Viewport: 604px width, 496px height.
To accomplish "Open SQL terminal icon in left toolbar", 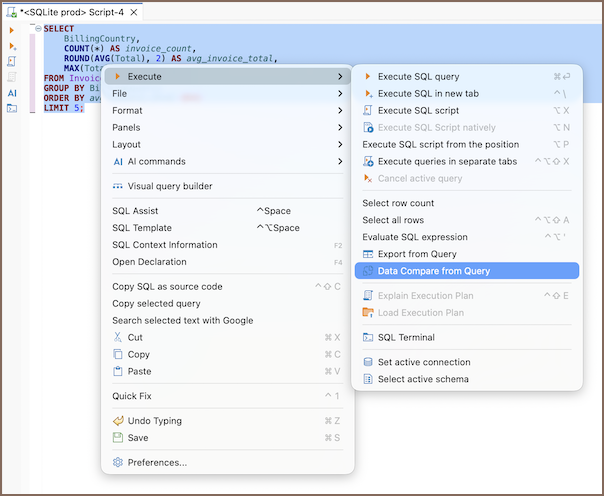I will pos(12,107).
